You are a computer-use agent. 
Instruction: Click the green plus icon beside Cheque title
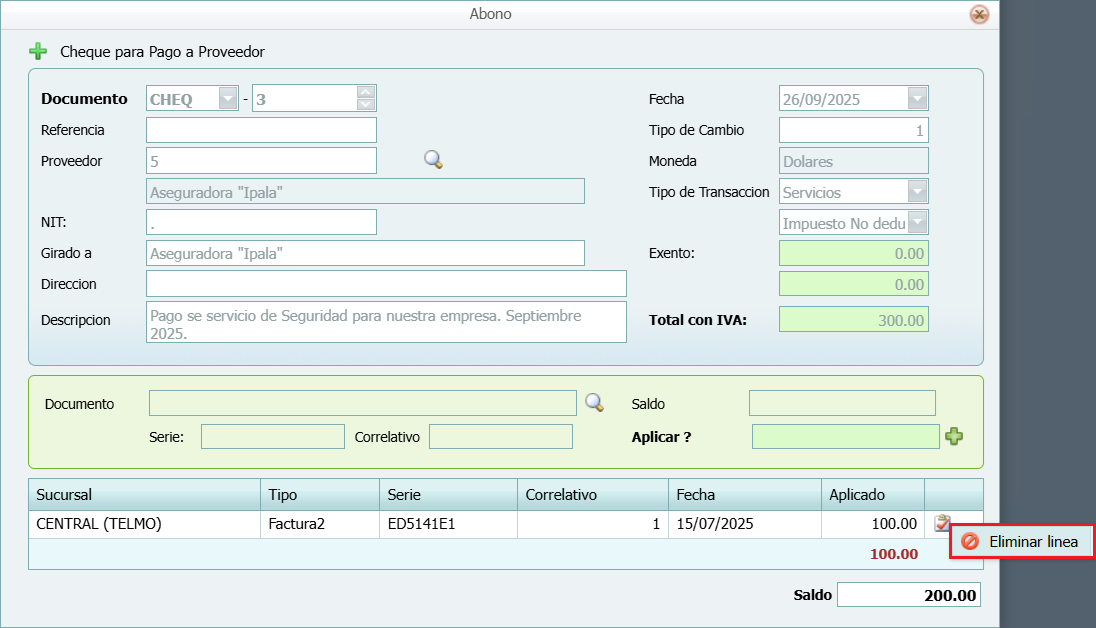[x=38, y=51]
